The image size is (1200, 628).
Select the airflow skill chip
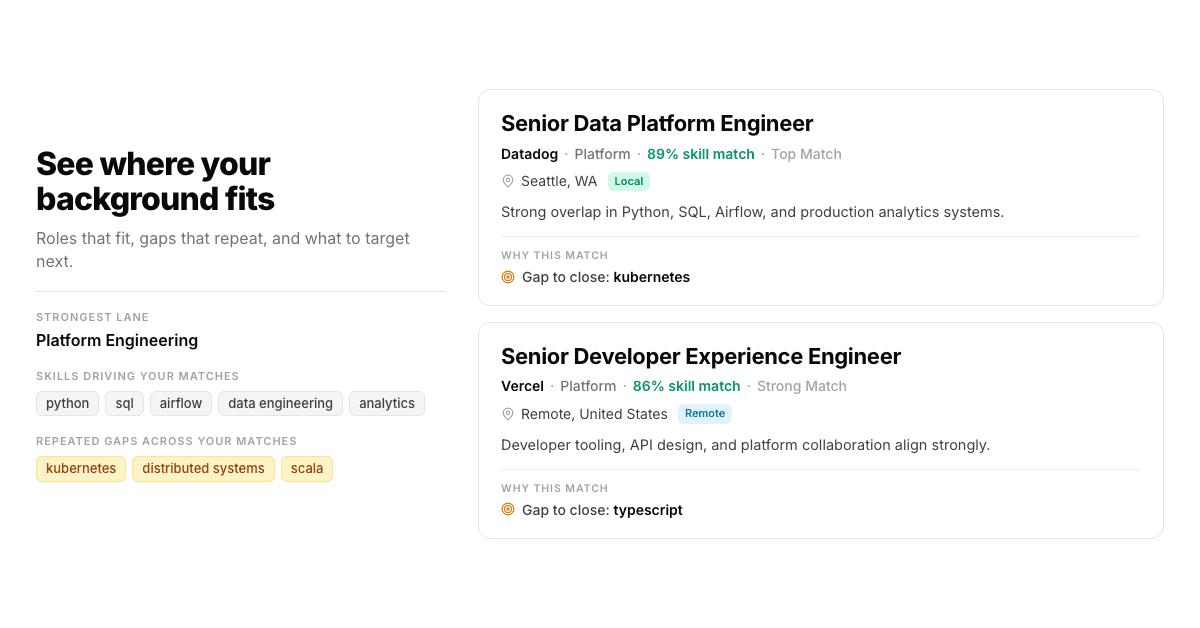181,403
